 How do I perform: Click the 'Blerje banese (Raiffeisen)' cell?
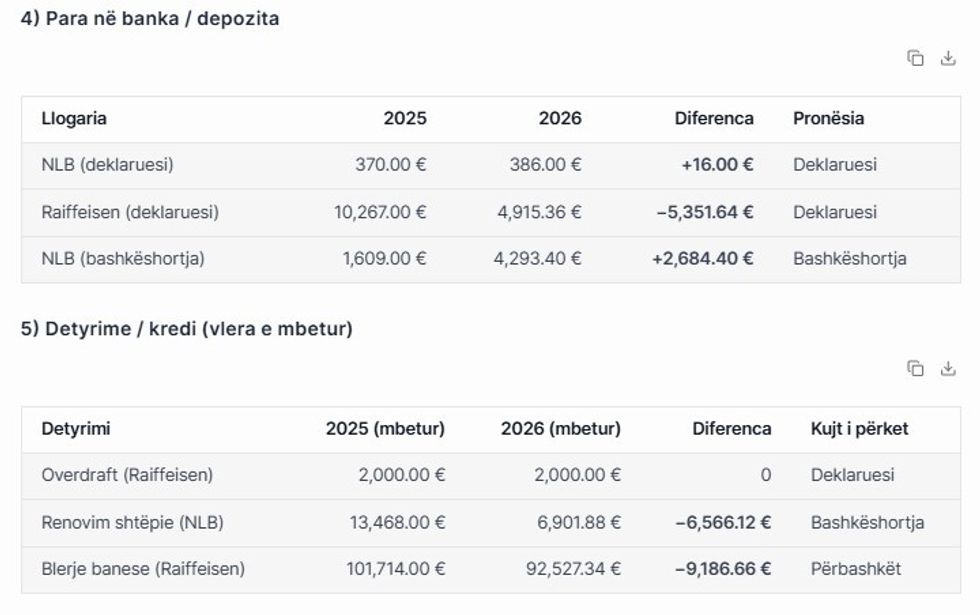click(x=143, y=569)
